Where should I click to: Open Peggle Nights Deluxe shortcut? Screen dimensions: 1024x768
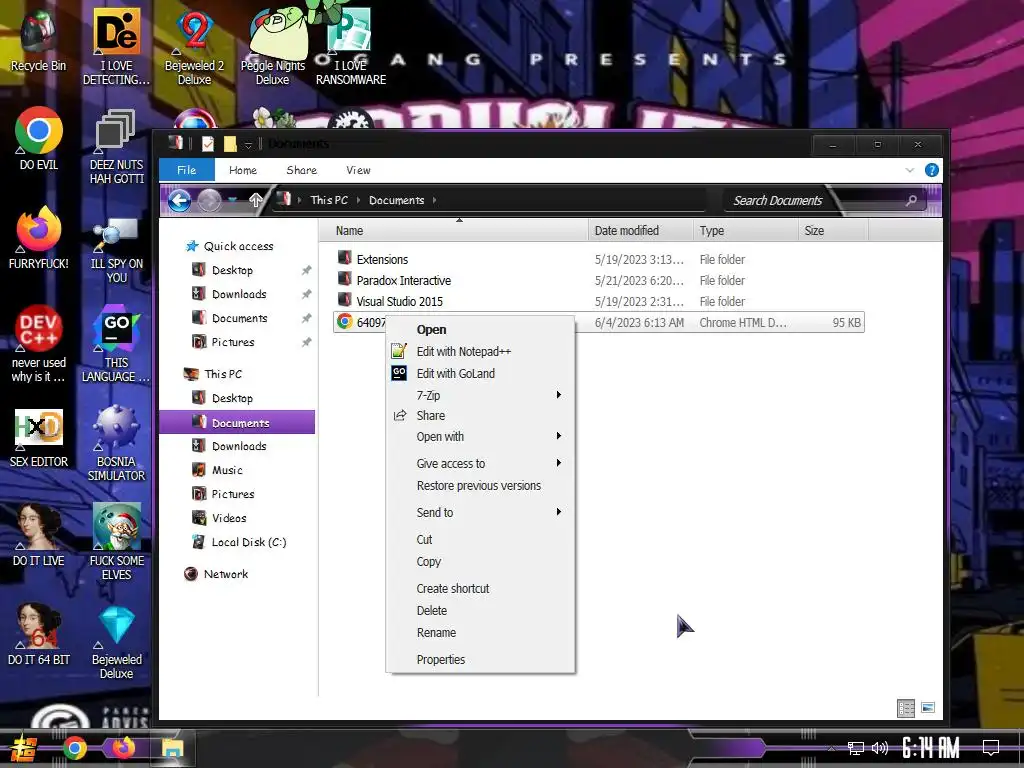click(272, 47)
